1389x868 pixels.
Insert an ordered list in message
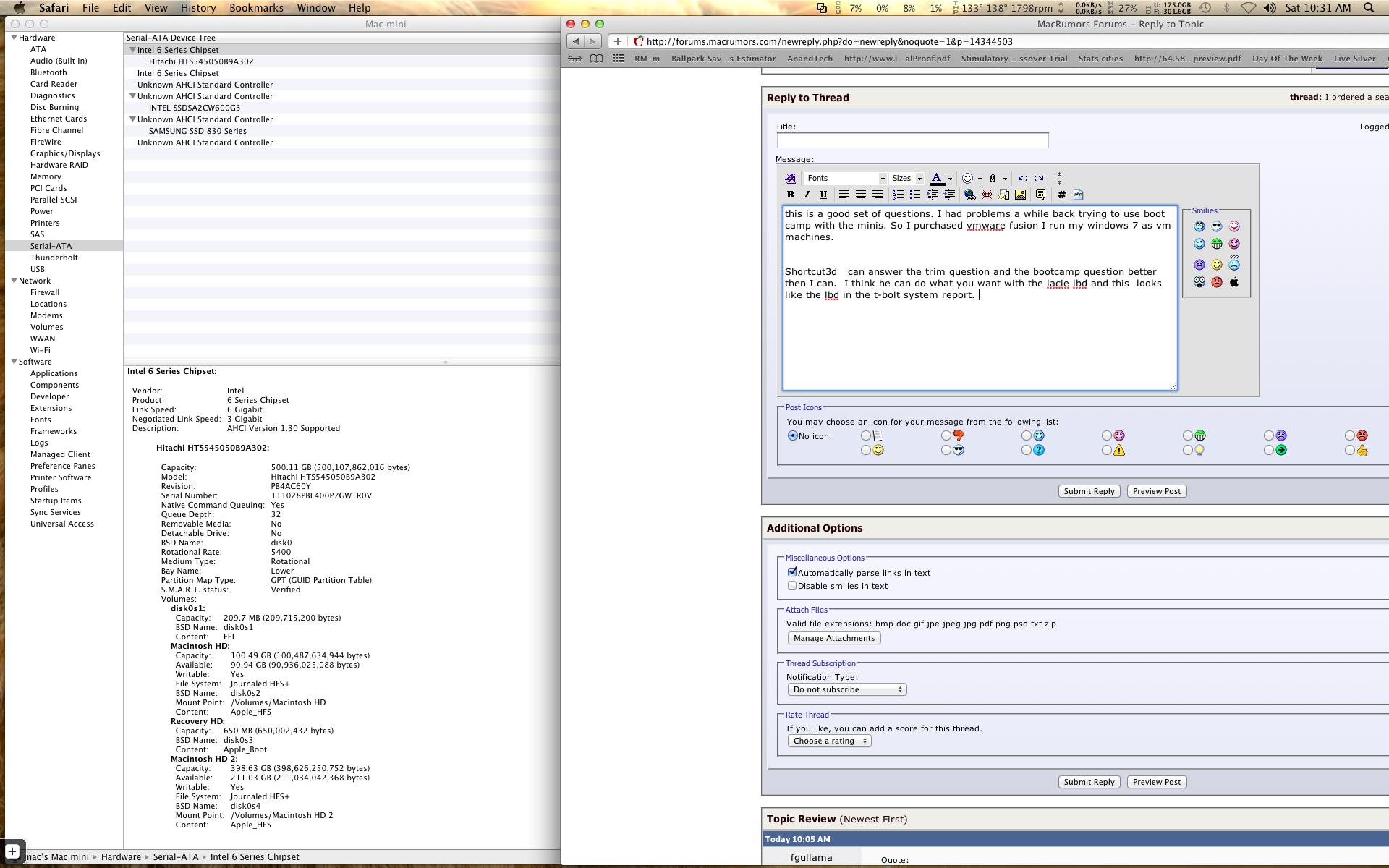pos(898,195)
